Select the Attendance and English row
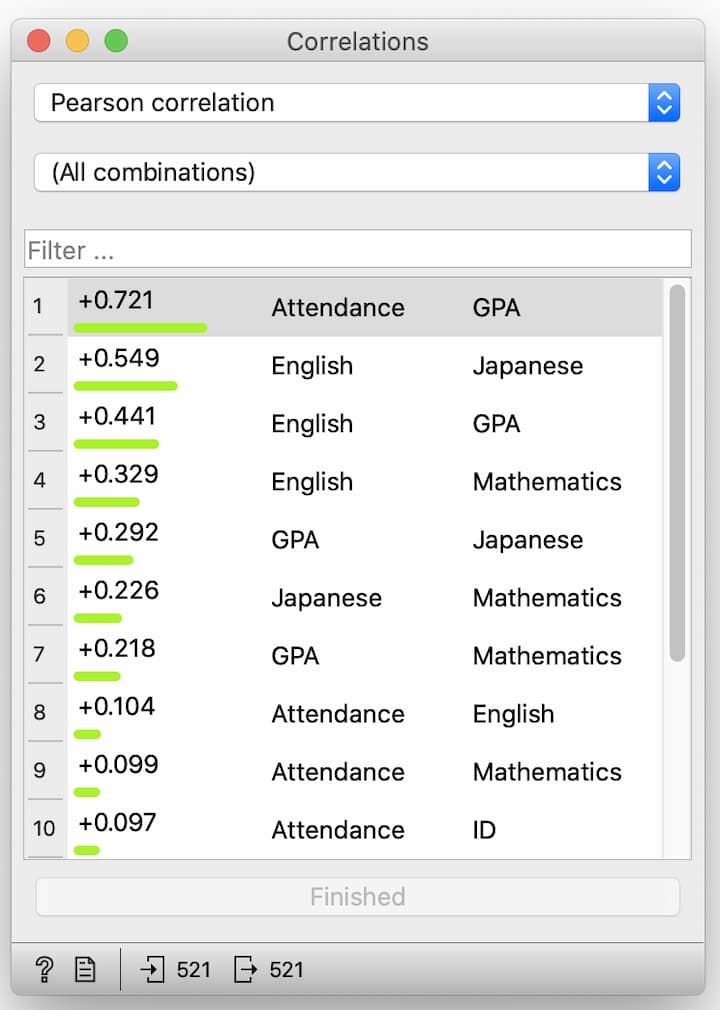This screenshot has width=720, height=1010. click(x=364, y=714)
